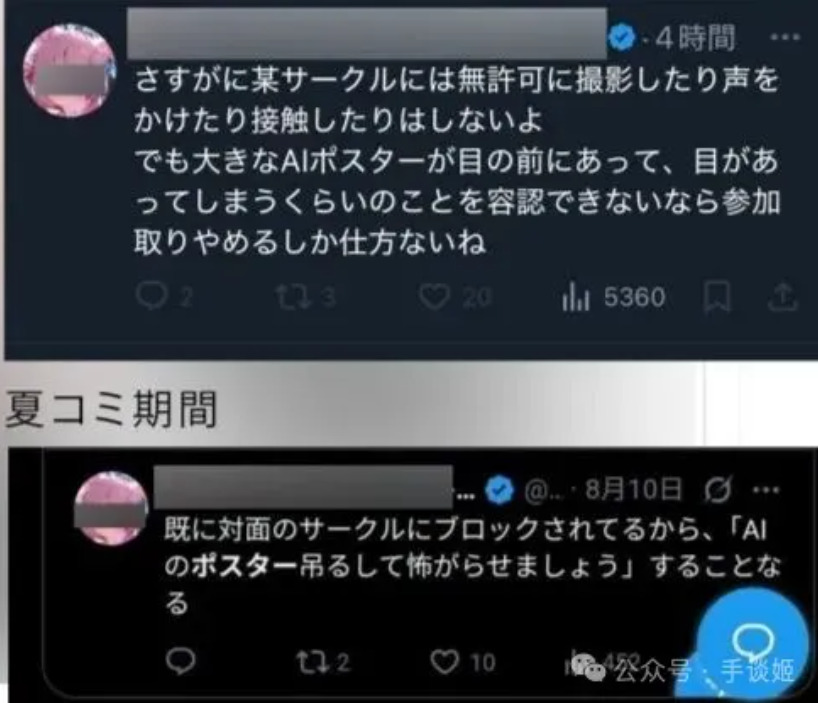Open the 8月10日 date link

tap(633, 489)
